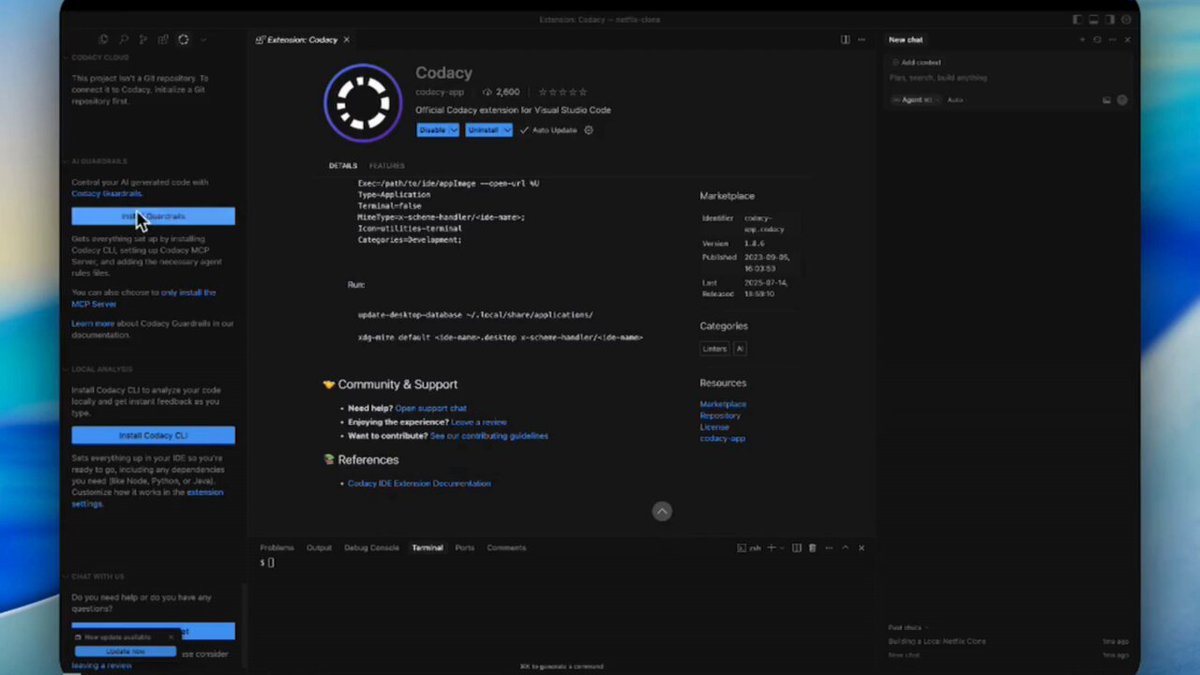
Task: Split the terminal with split icon
Action: [797, 548]
